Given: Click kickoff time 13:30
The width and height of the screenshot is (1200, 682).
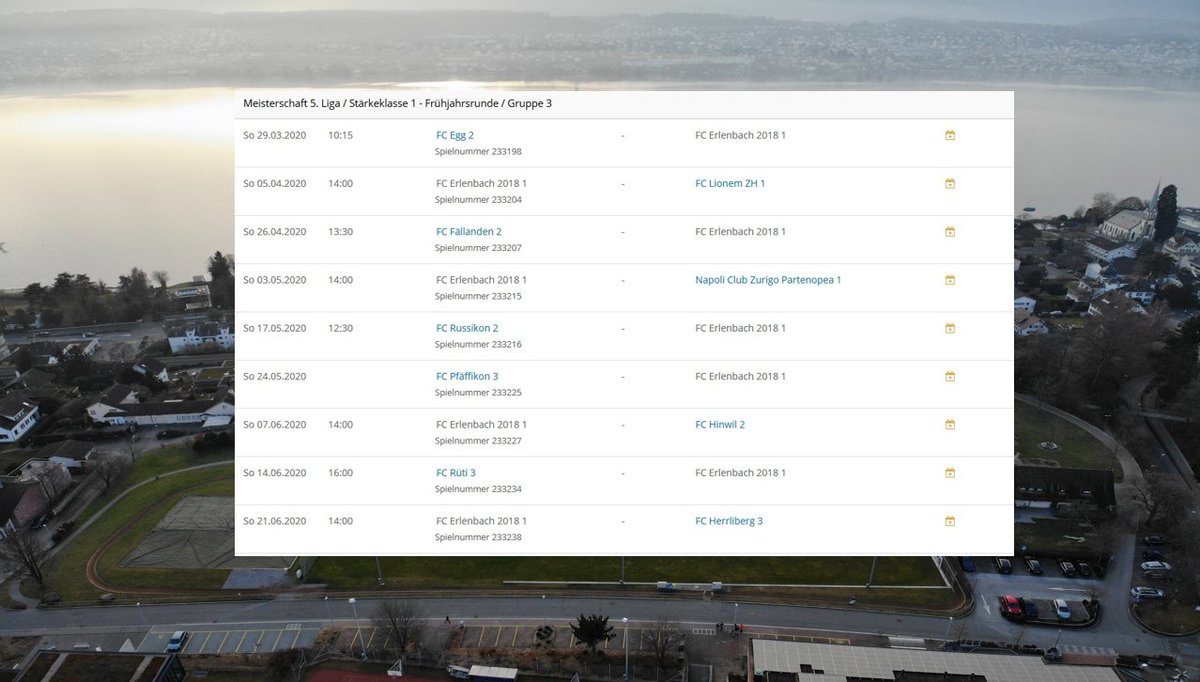Looking at the screenshot, I should 340,231.
